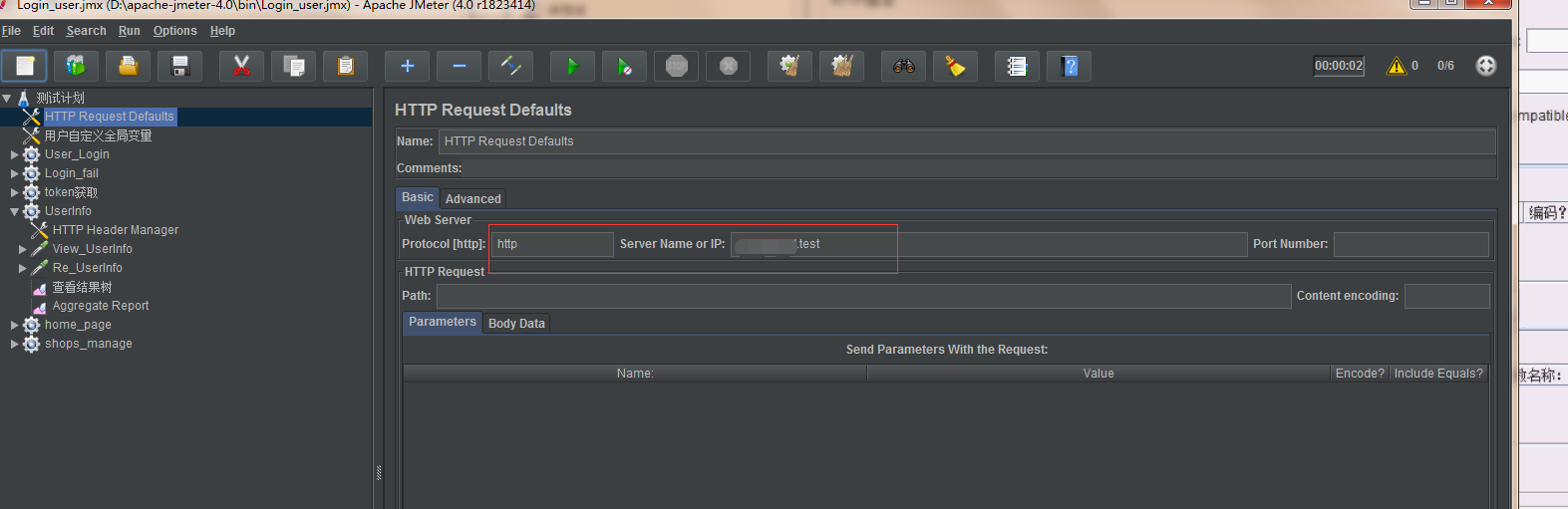Reset the search with broom icon

955,66
